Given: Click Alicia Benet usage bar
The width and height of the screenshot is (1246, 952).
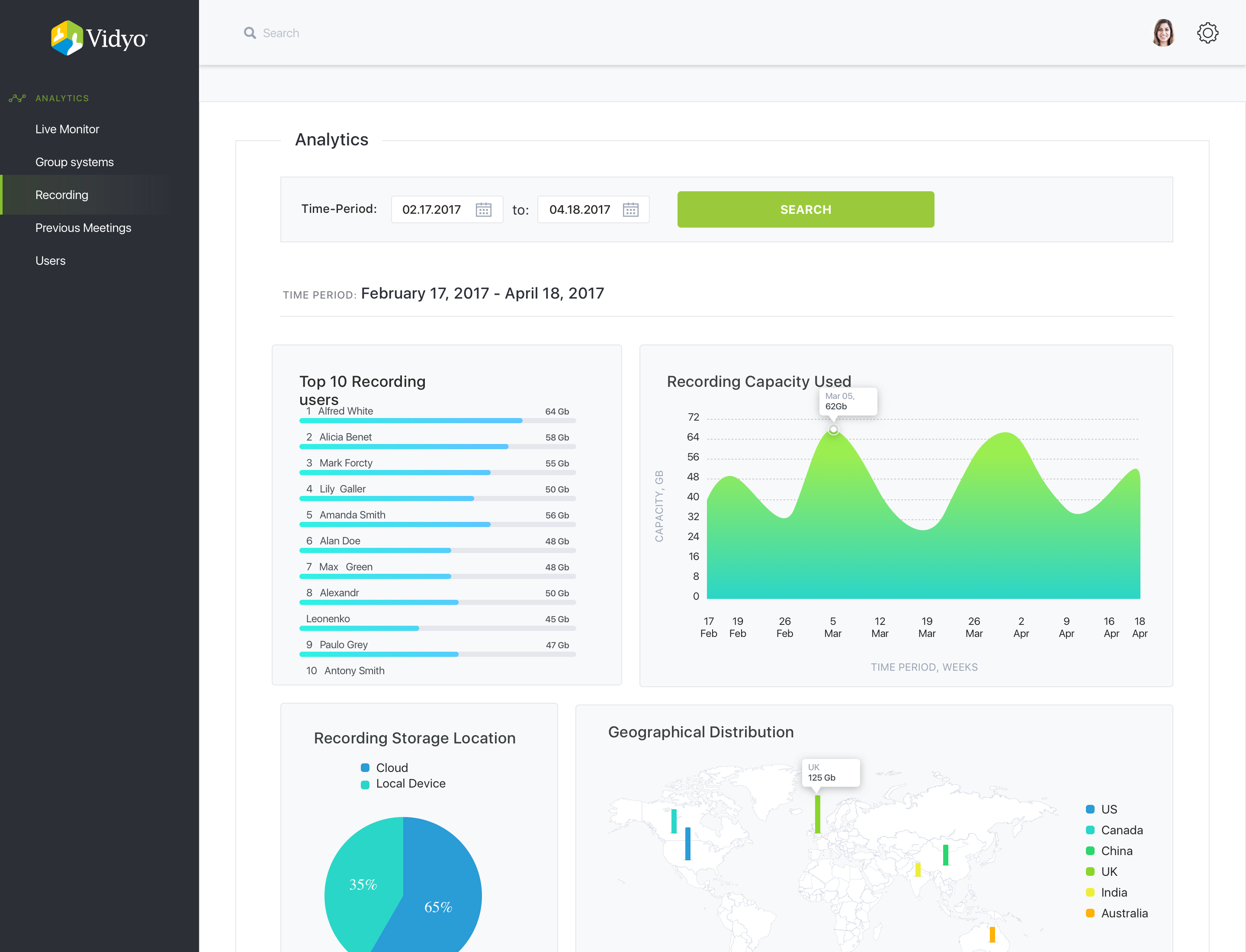Looking at the screenshot, I should (x=437, y=447).
